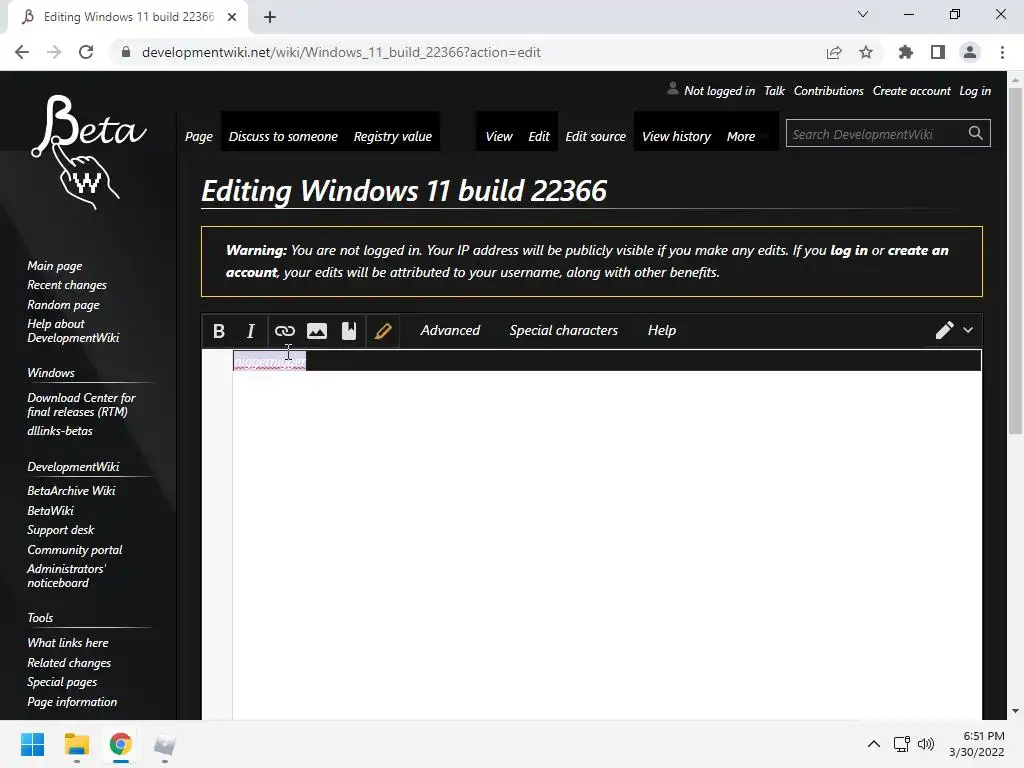Click the browser address bar URL
The height and width of the screenshot is (768, 1024).
click(341, 52)
